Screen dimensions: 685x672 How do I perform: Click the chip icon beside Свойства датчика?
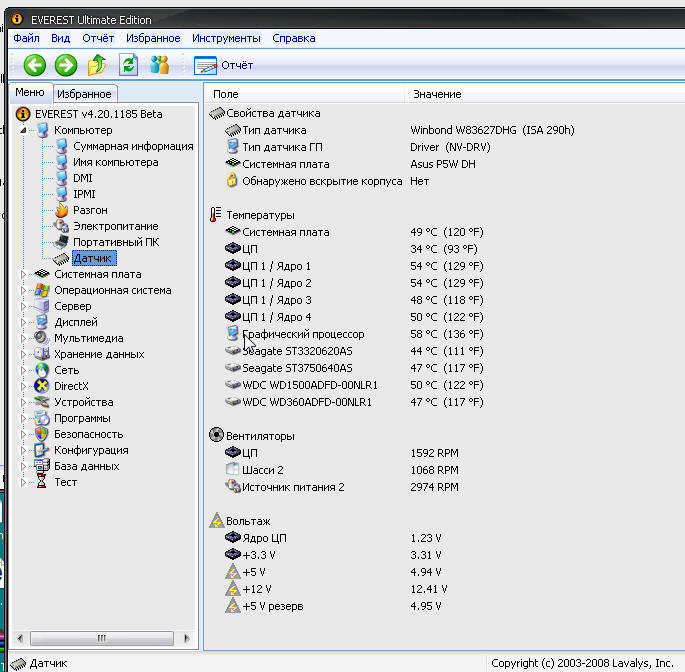tap(217, 113)
